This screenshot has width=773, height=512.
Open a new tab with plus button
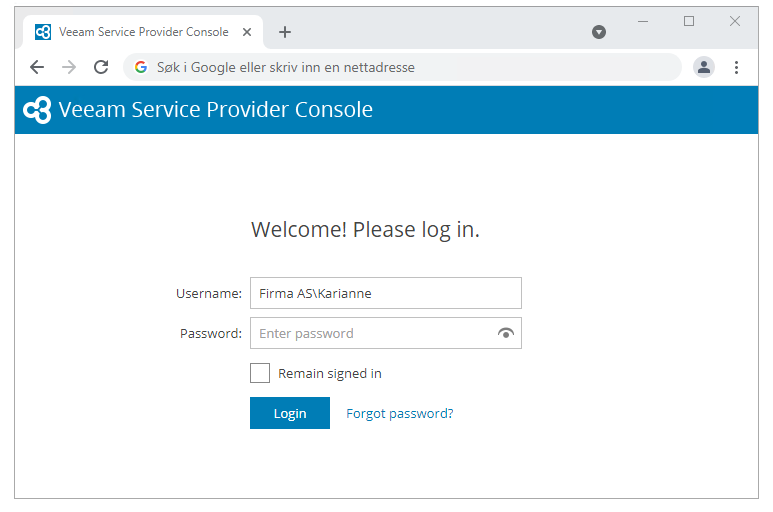pyautogui.click(x=285, y=32)
